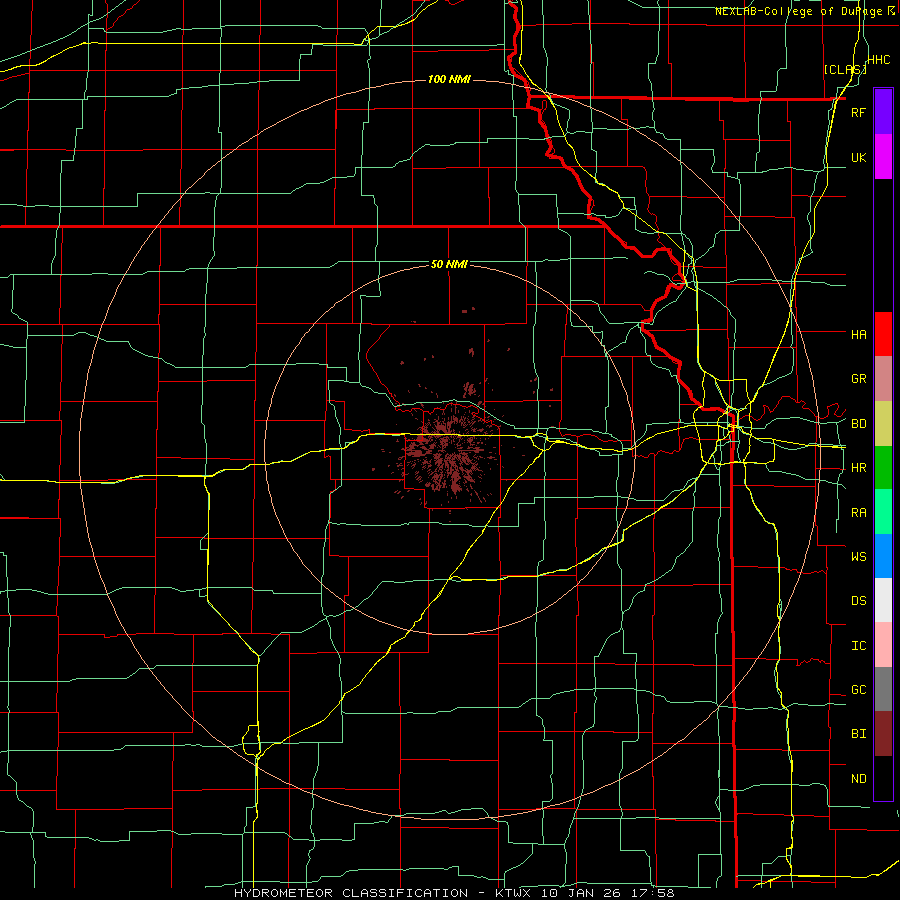Click the DS legend label
Viewport: 900px width, 900px height.
(x=858, y=601)
